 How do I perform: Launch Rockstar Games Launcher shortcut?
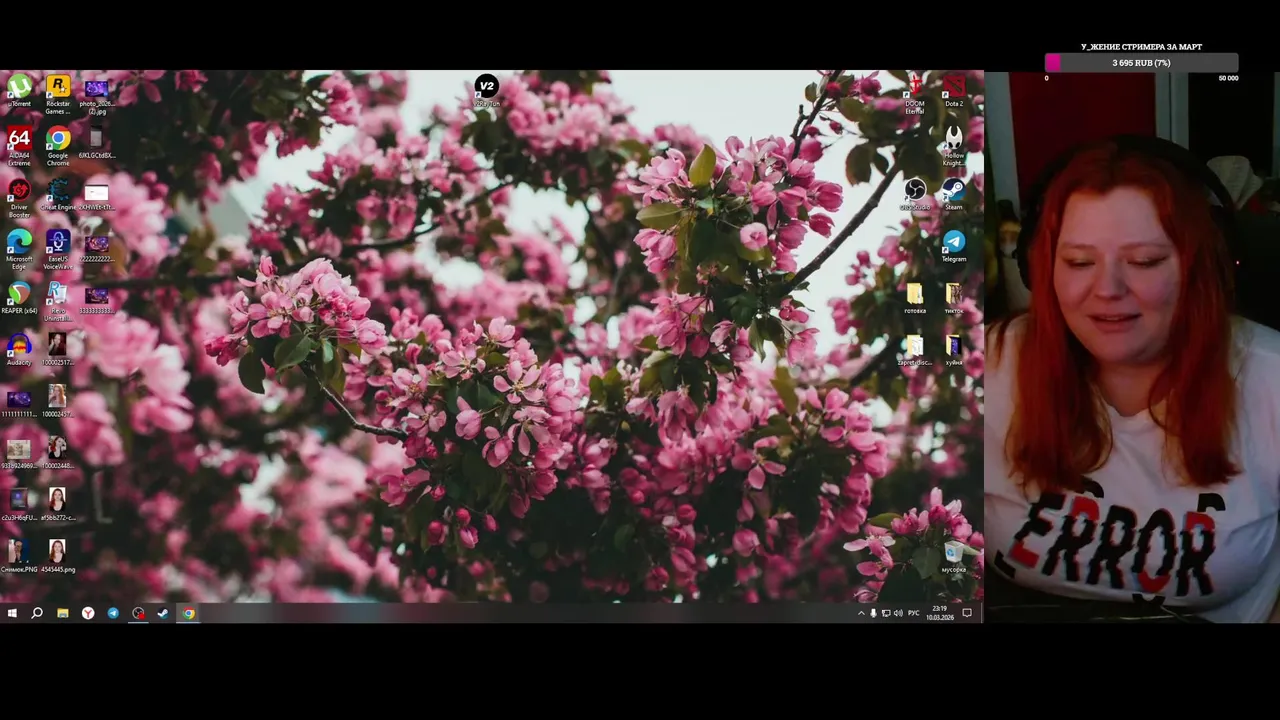tap(58, 94)
